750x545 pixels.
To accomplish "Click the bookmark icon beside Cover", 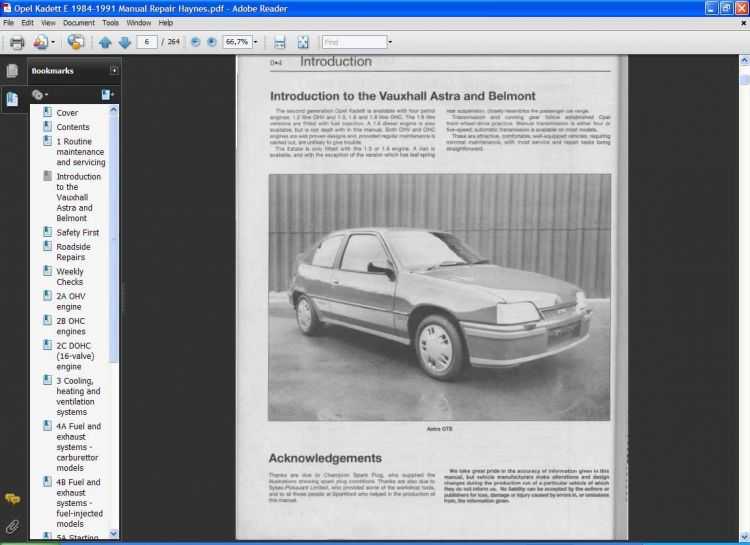I will [x=47, y=112].
